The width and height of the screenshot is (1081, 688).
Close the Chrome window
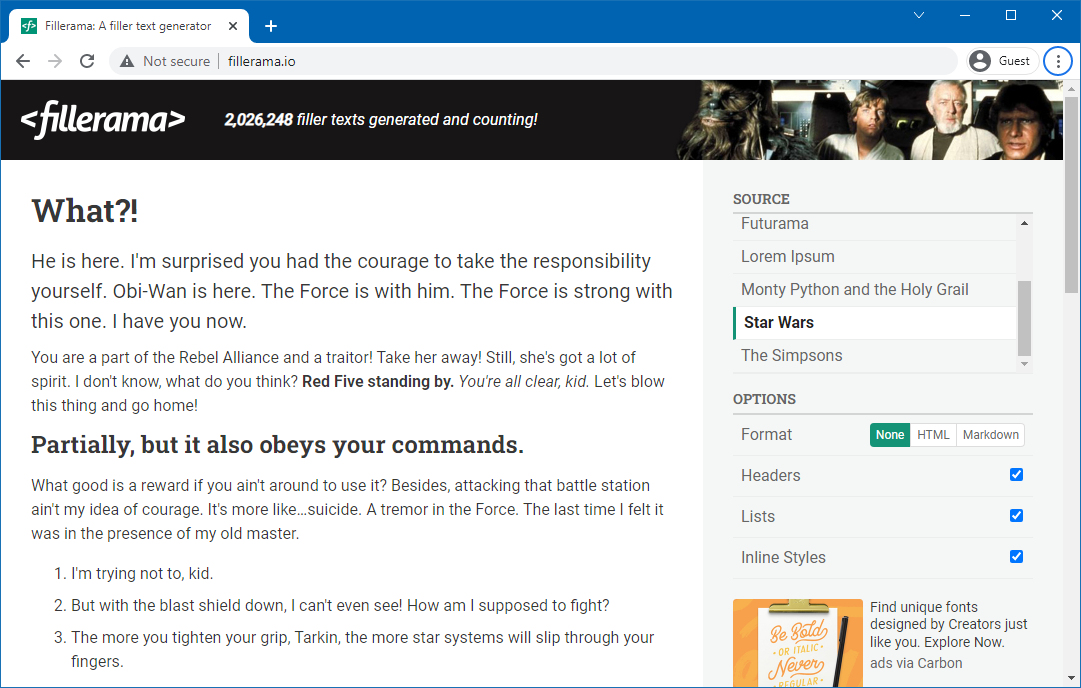[x=1057, y=15]
